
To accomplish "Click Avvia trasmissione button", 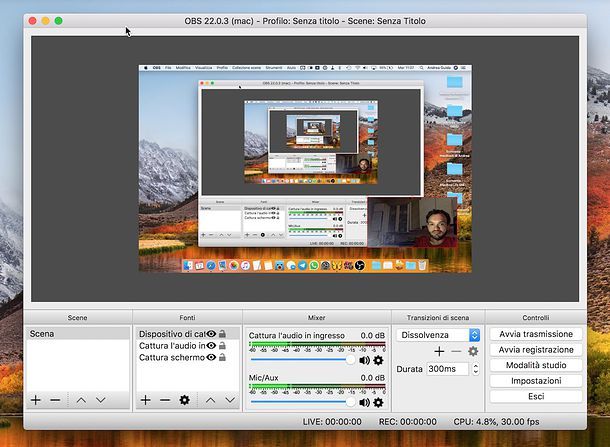I will [x=536, y=334].
